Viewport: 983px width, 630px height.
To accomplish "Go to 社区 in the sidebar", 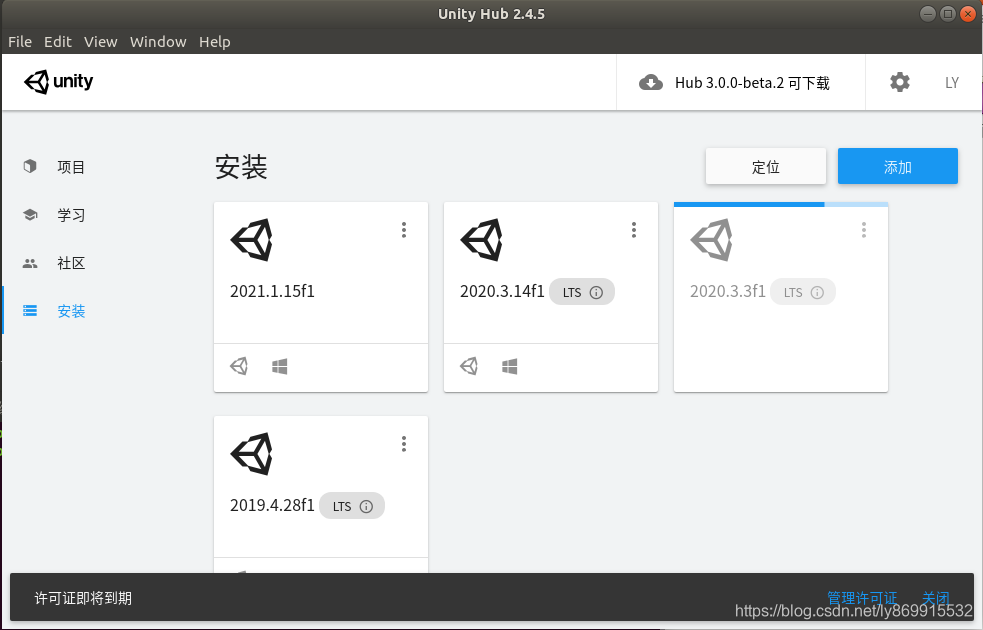I will pyautogui.click(x=71, y=263).
